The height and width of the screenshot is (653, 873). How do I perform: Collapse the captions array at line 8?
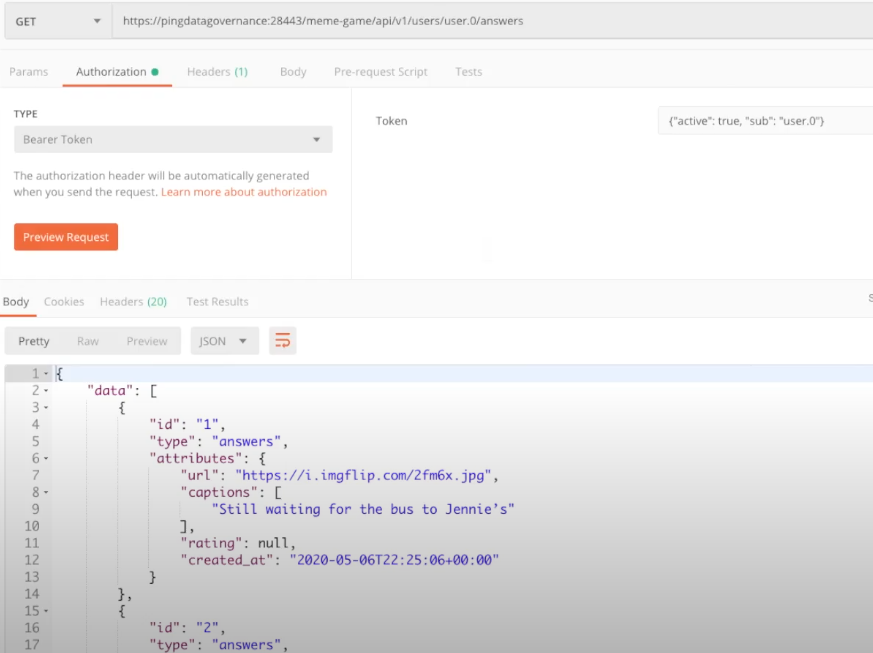tap(46, 493)
